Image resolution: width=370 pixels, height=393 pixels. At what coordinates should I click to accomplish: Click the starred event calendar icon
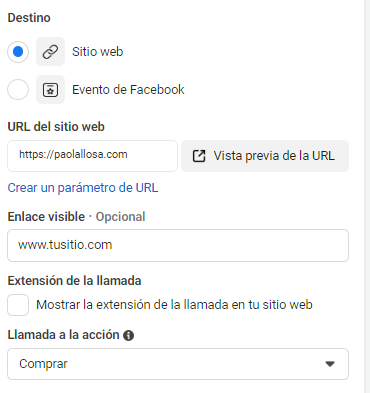tap(50, 89)
